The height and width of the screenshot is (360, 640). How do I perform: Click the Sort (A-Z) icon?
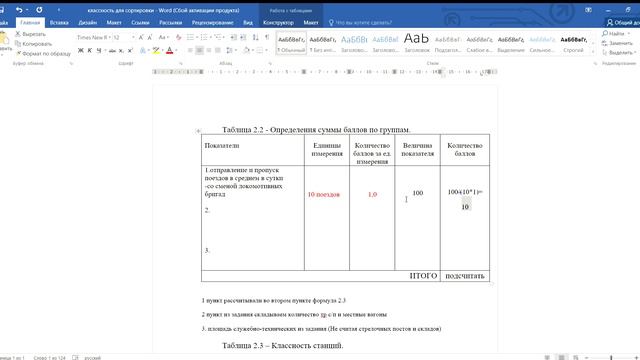(x=256, y=37)
